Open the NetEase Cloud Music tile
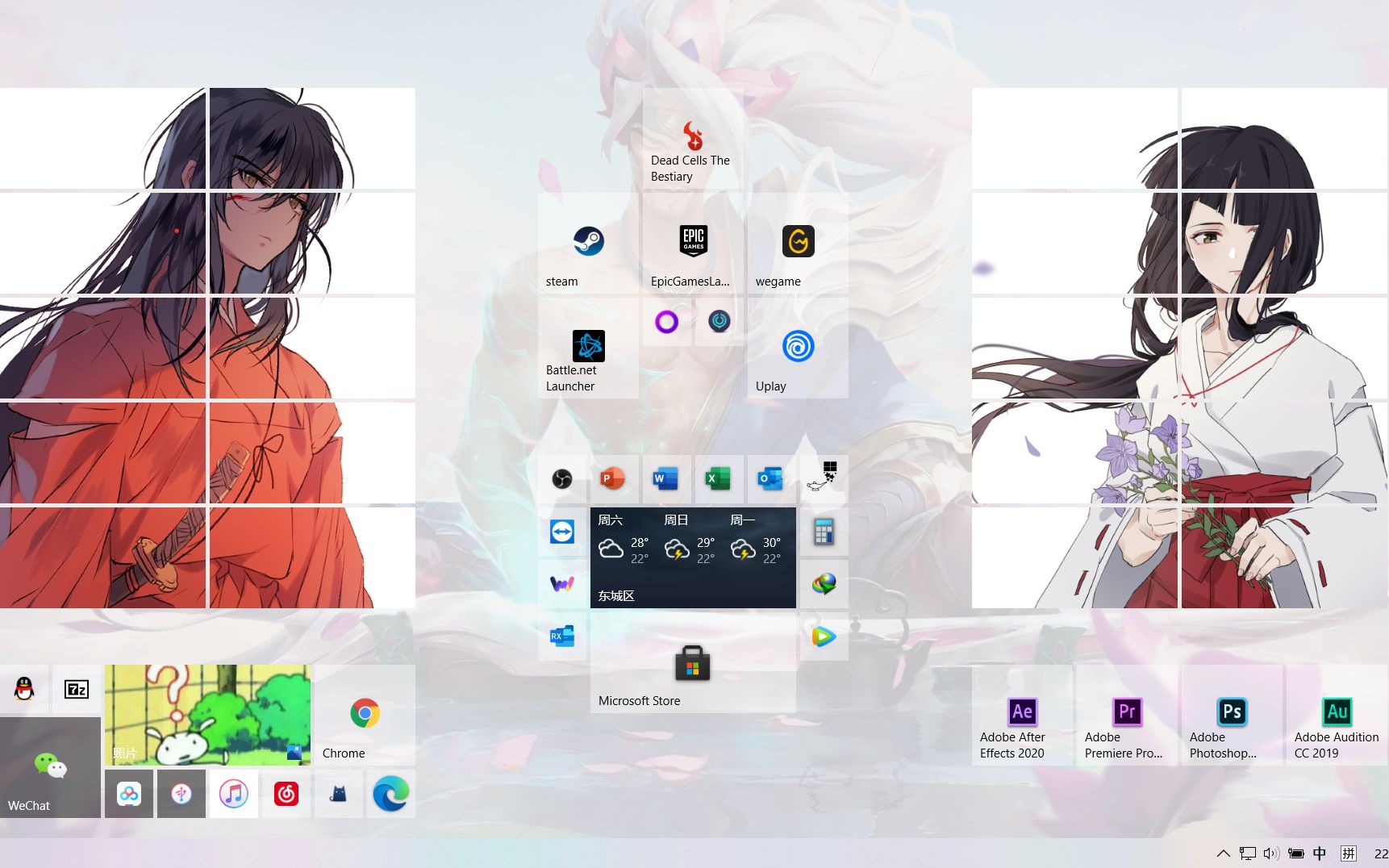This screenshot has height=868, width=1389. point(286,794)
